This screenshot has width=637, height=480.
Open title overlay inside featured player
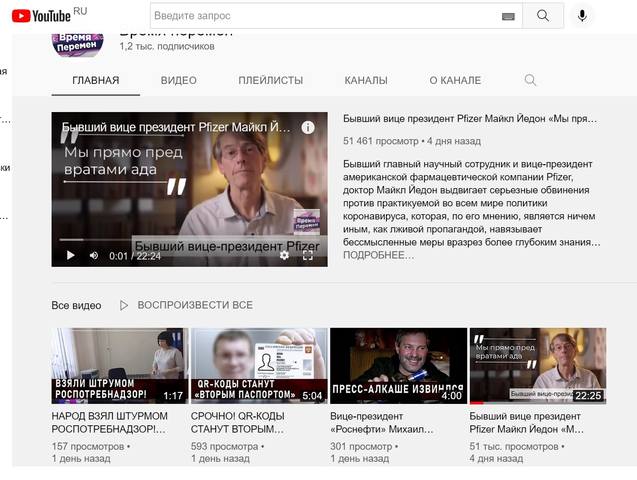pos(176,128)
